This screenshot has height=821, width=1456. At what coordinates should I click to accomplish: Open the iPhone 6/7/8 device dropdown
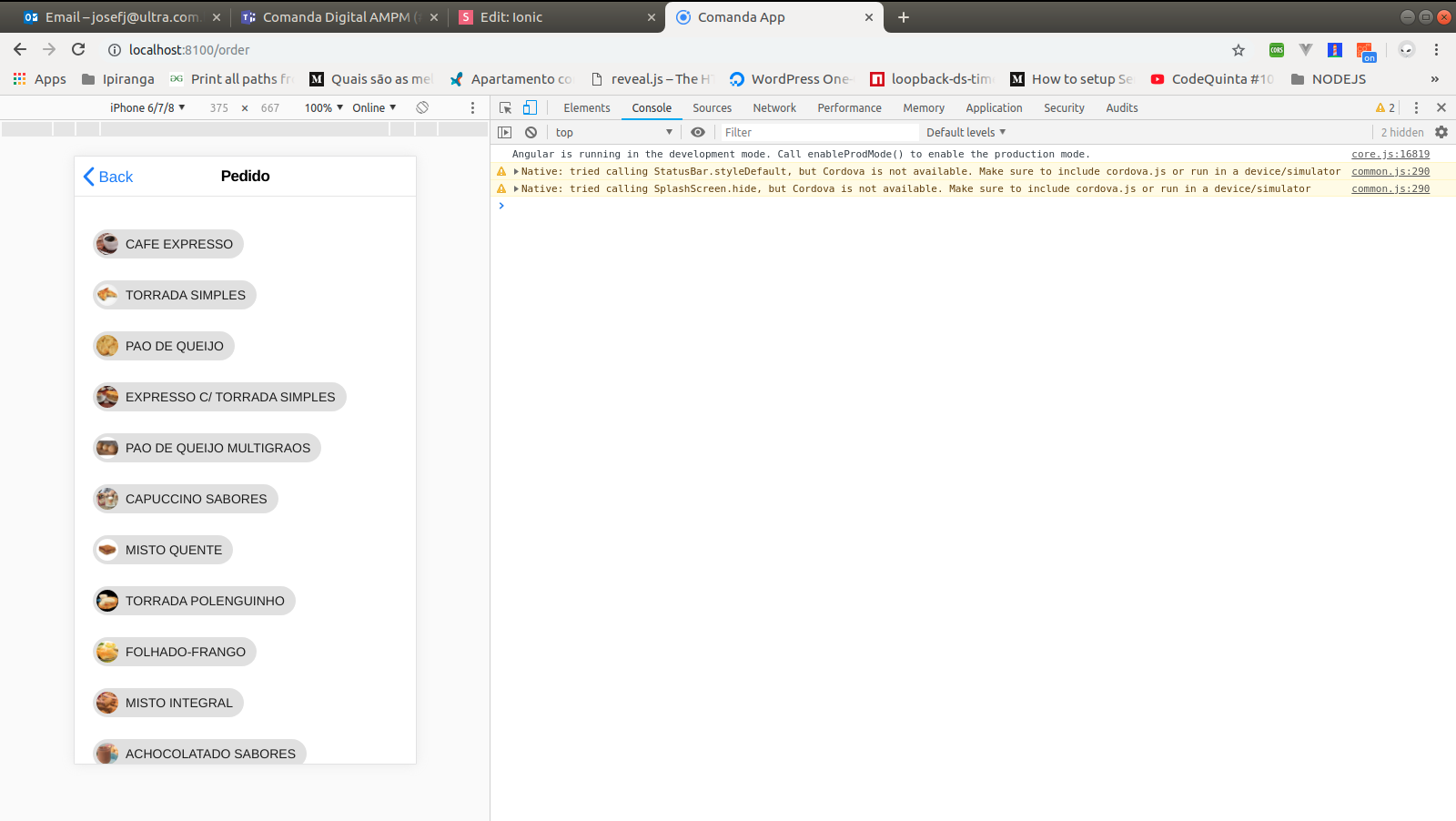click(x=147, y=107)
